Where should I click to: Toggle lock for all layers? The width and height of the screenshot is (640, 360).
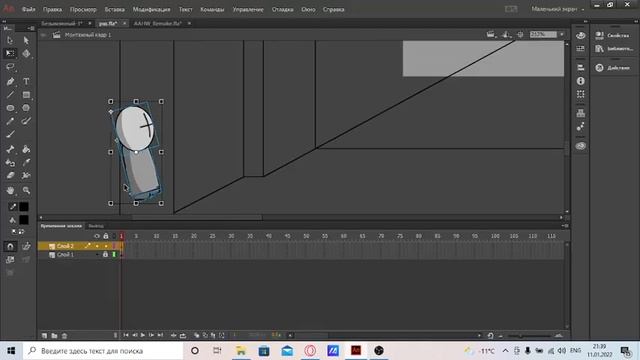coord(106,236)
